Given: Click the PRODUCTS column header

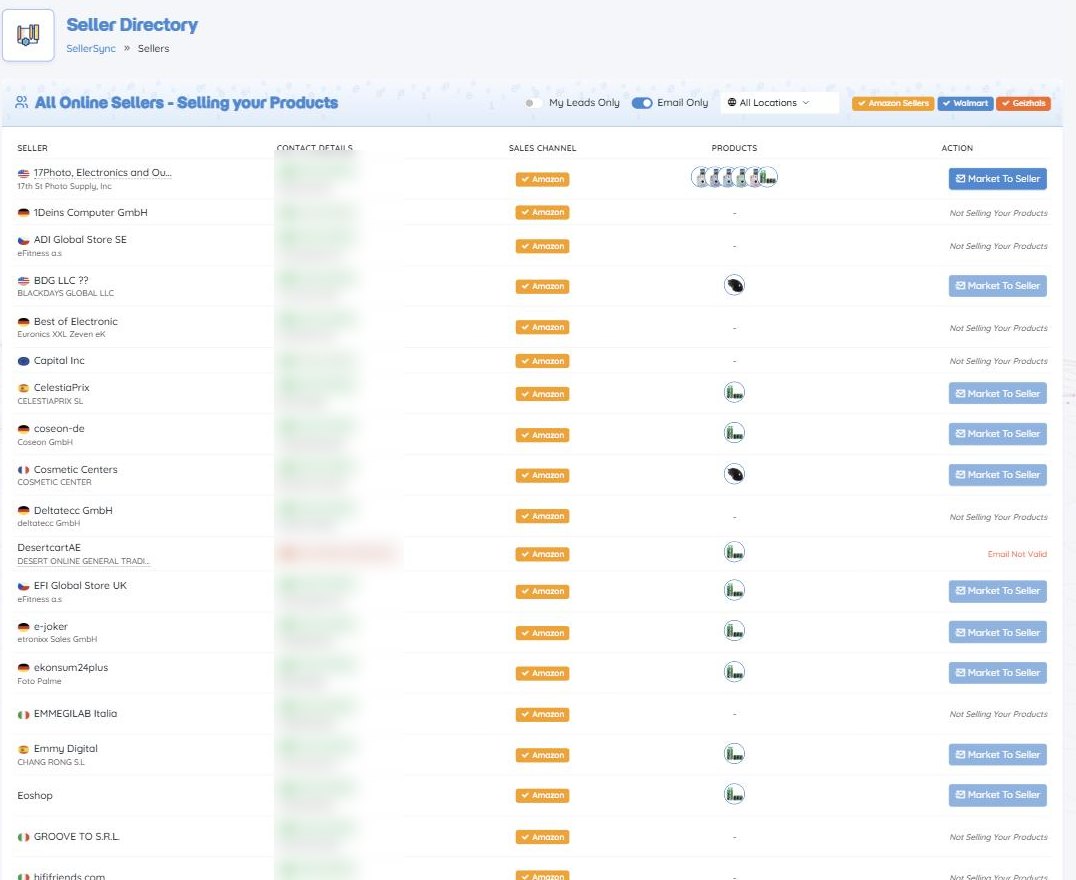Looking at the screenshot, I should pos(734,148).
